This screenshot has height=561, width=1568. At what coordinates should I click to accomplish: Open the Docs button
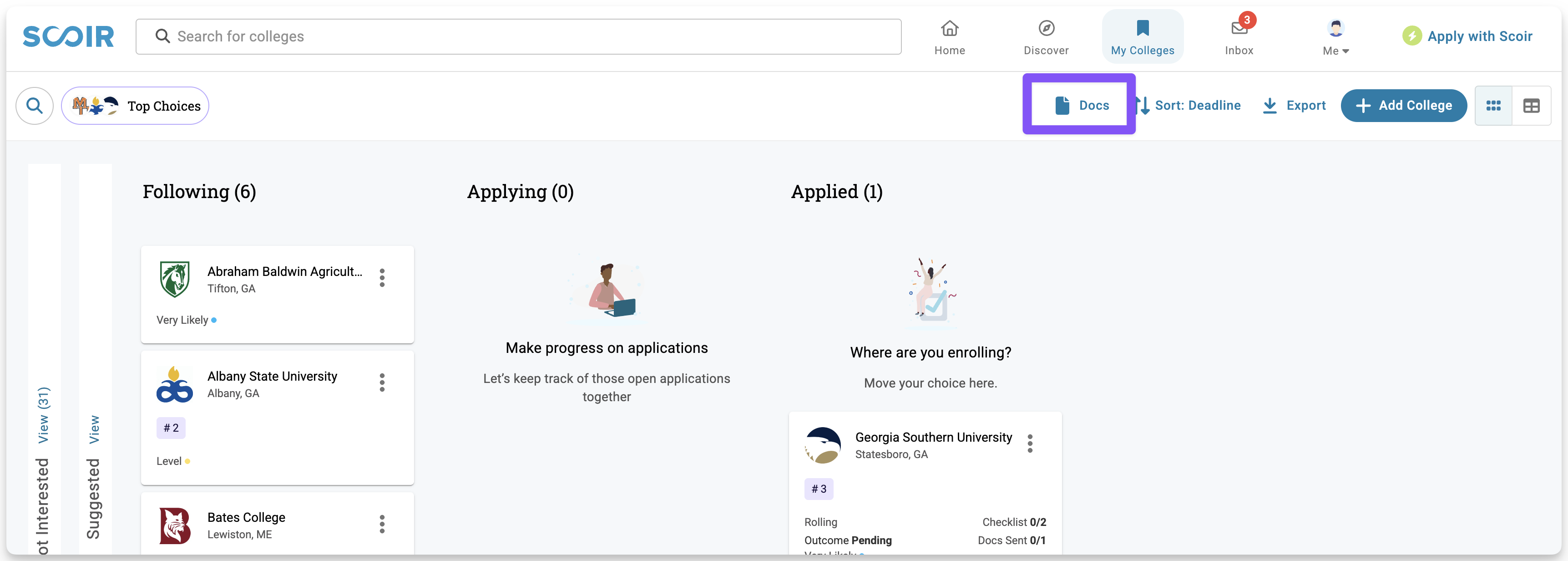pyautogui.click(x=1082, y=105)
